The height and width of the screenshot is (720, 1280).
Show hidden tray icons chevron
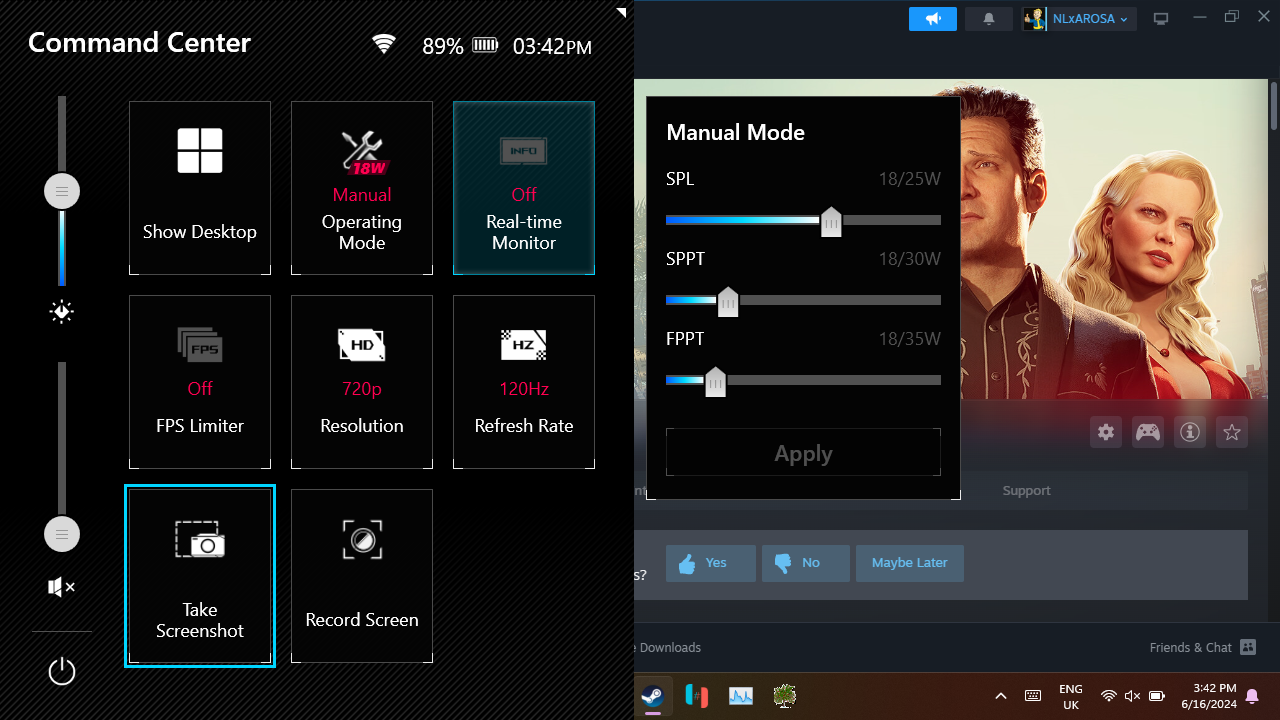(x=1001, y=696)
